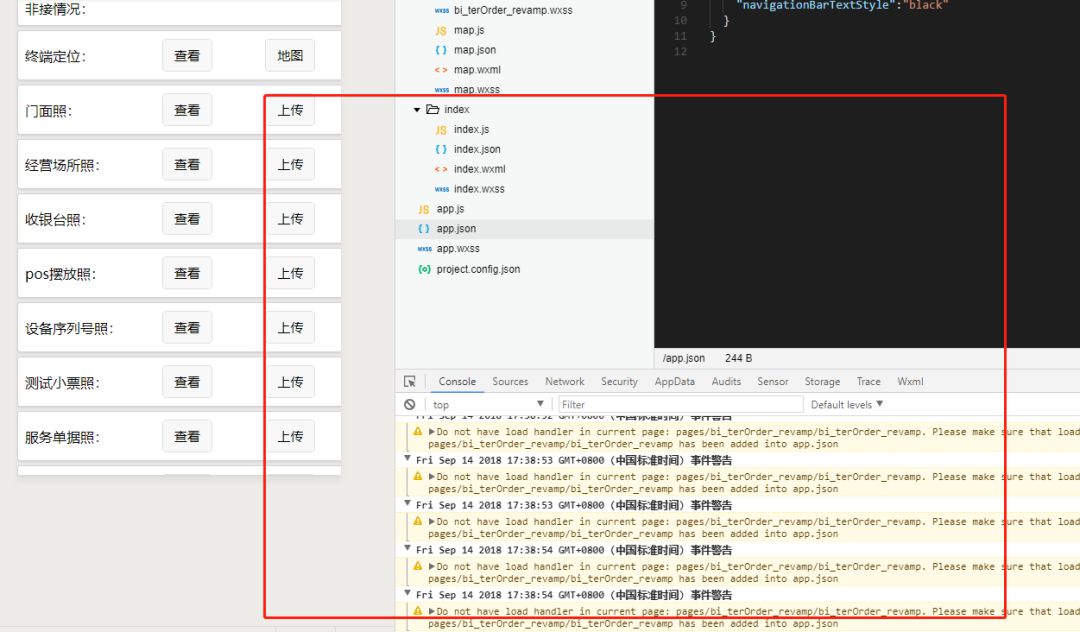1080x632 pixels.
Task: Switch to the Console tab
Action: pos(457,381)
